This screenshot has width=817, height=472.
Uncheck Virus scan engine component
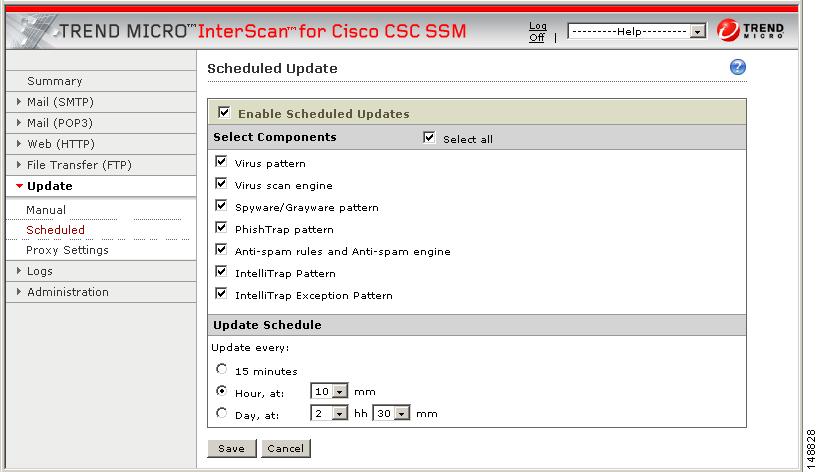(221, 183)
